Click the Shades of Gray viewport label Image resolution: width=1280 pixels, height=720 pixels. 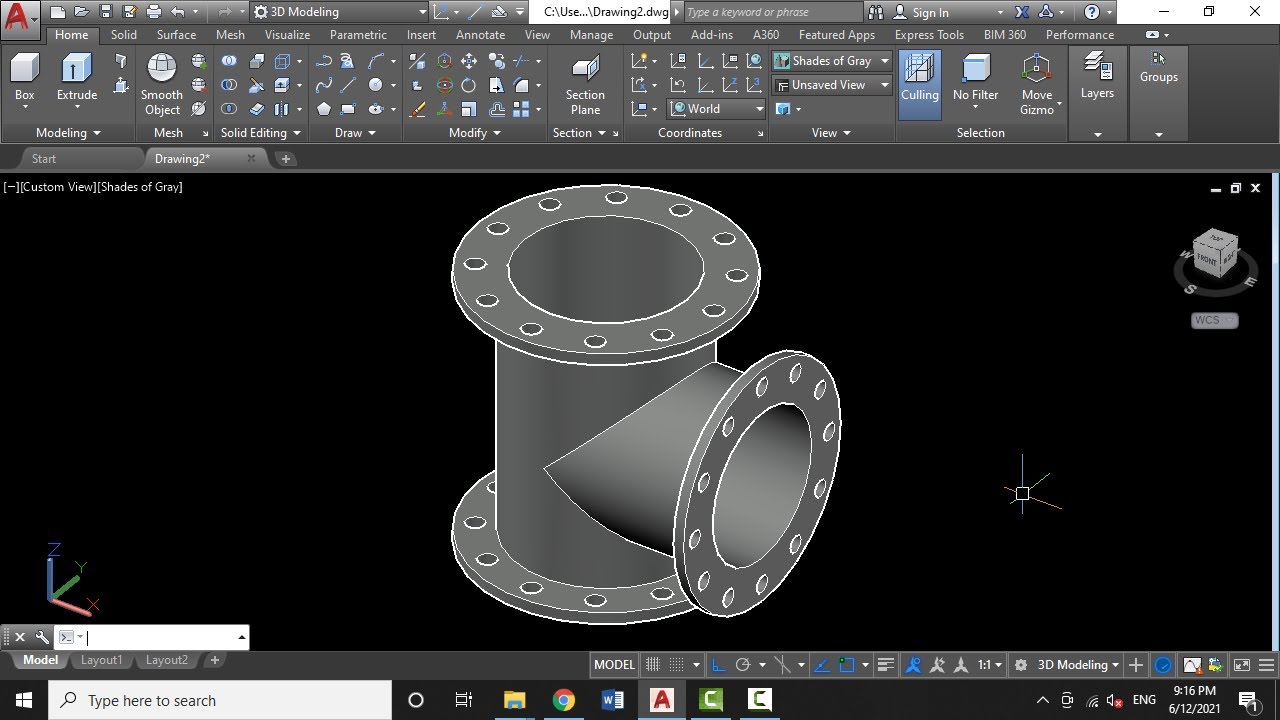click(x=140, y=187)
